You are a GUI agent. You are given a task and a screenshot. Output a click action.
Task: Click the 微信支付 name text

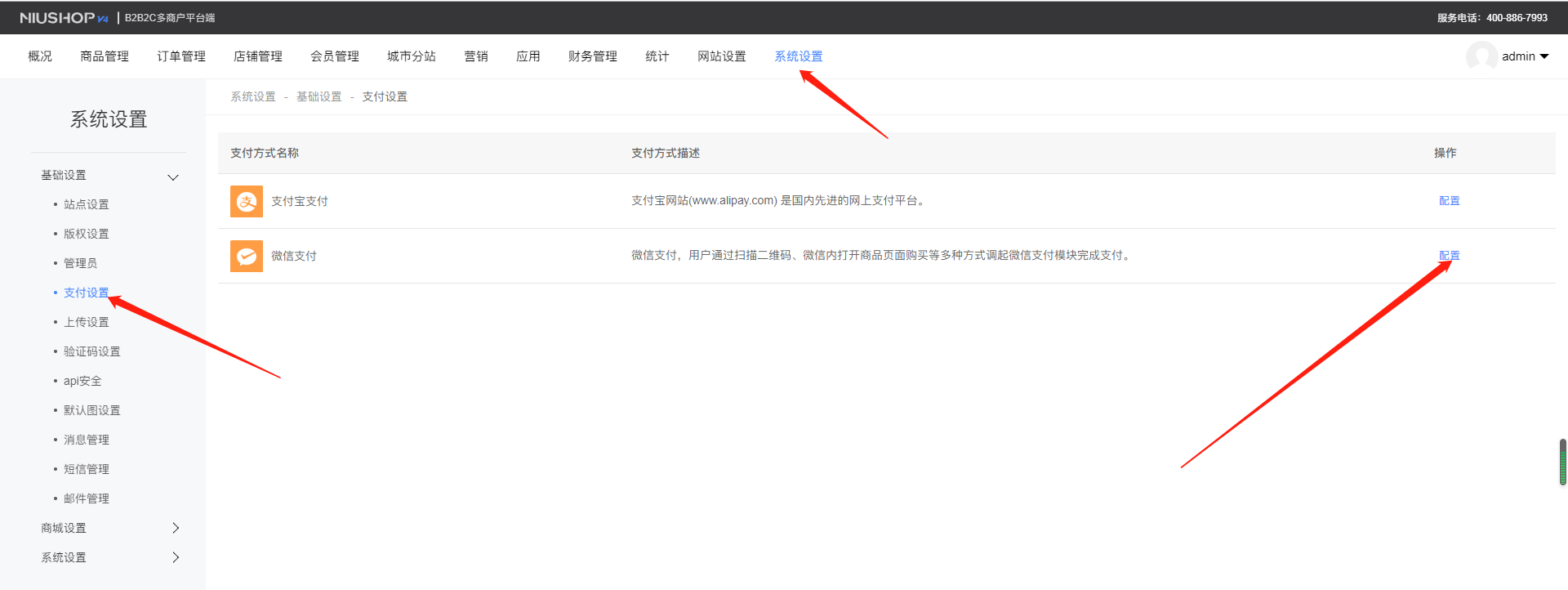click(x=294, y=256)
